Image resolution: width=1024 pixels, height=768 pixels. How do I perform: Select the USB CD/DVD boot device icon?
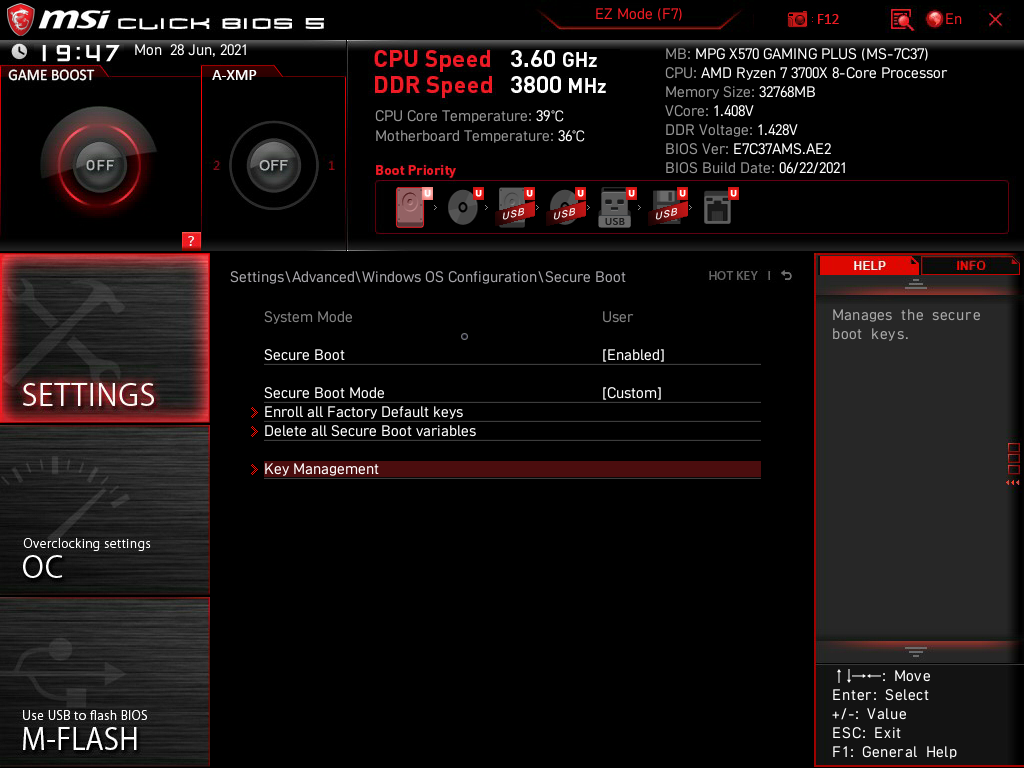pyautogui.click(x=567, y=207)
